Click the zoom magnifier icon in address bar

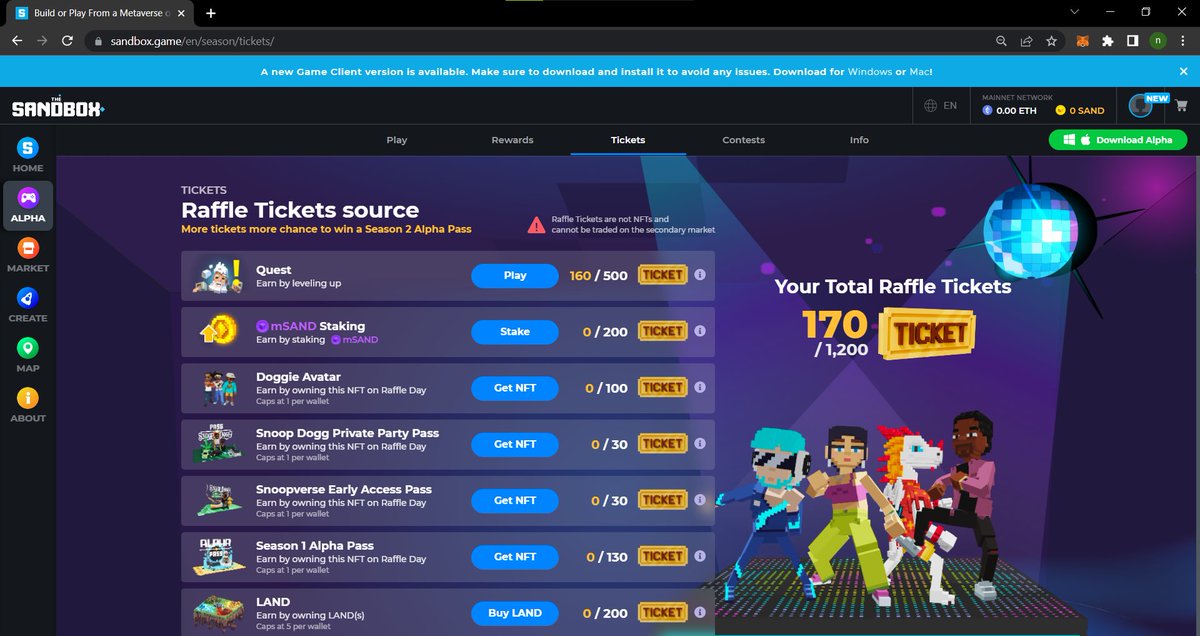[1001, 41]
